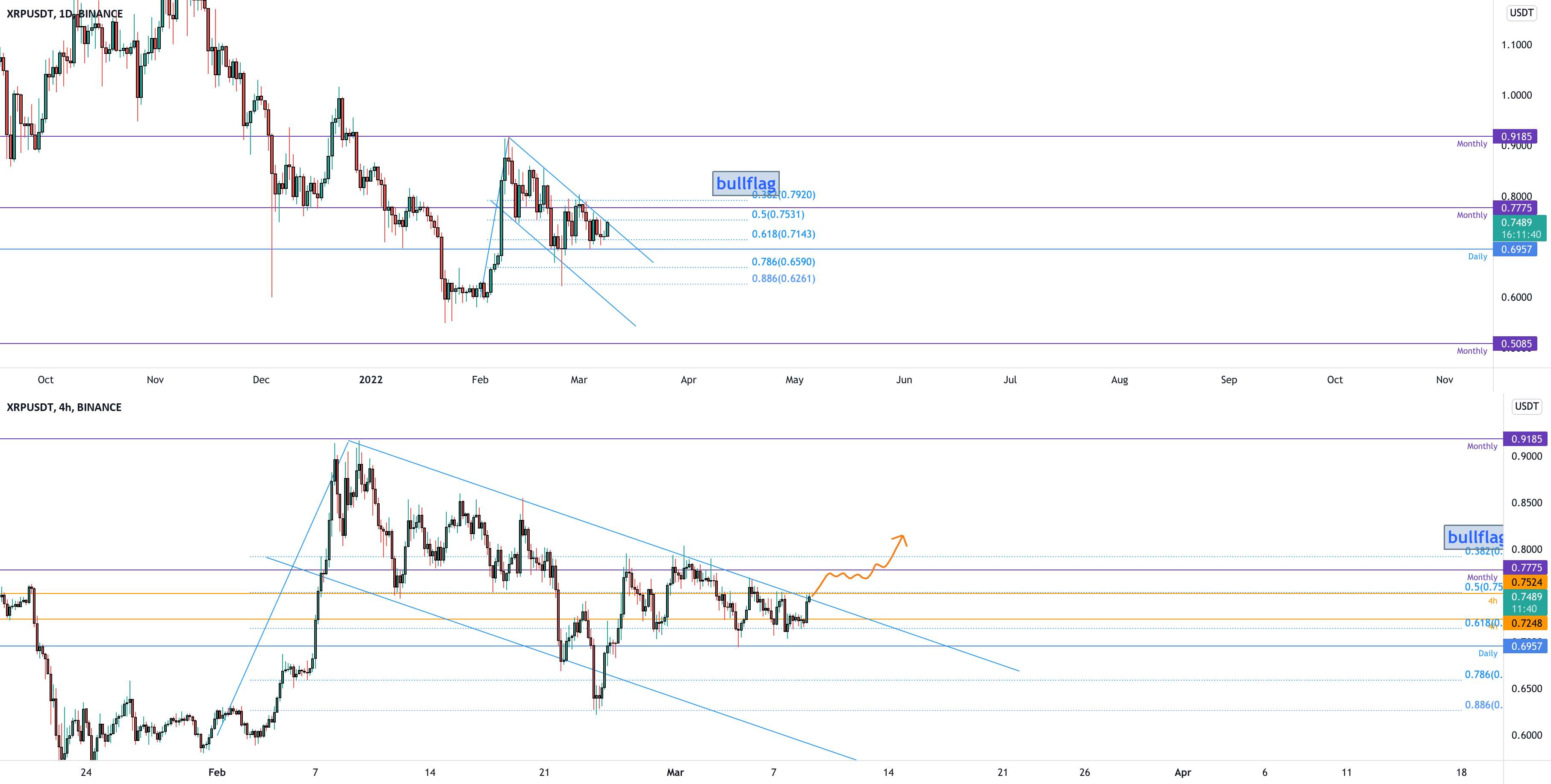
Task: Click the 0.382(0.7920) Fibonacci level label
Action: (x=783, y=195)
